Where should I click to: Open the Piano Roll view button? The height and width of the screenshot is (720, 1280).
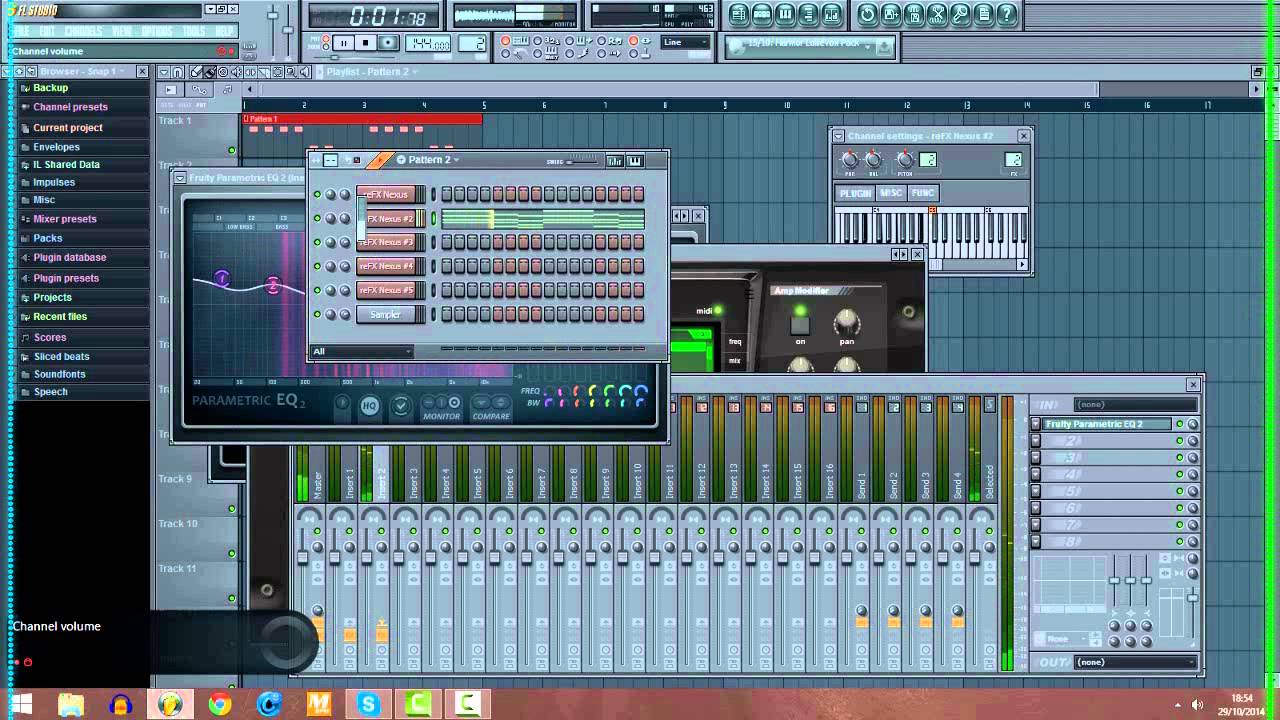click(x=786, y=14)
